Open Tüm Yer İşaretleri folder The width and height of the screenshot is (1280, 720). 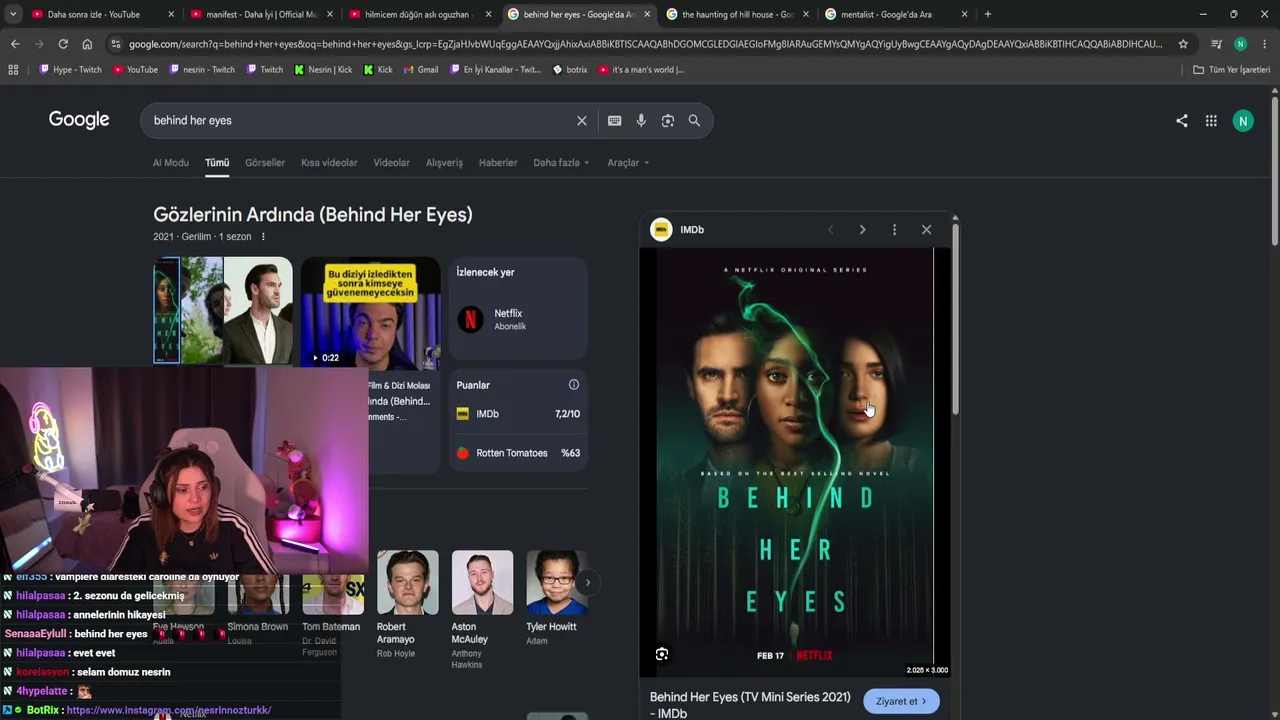1232,70
